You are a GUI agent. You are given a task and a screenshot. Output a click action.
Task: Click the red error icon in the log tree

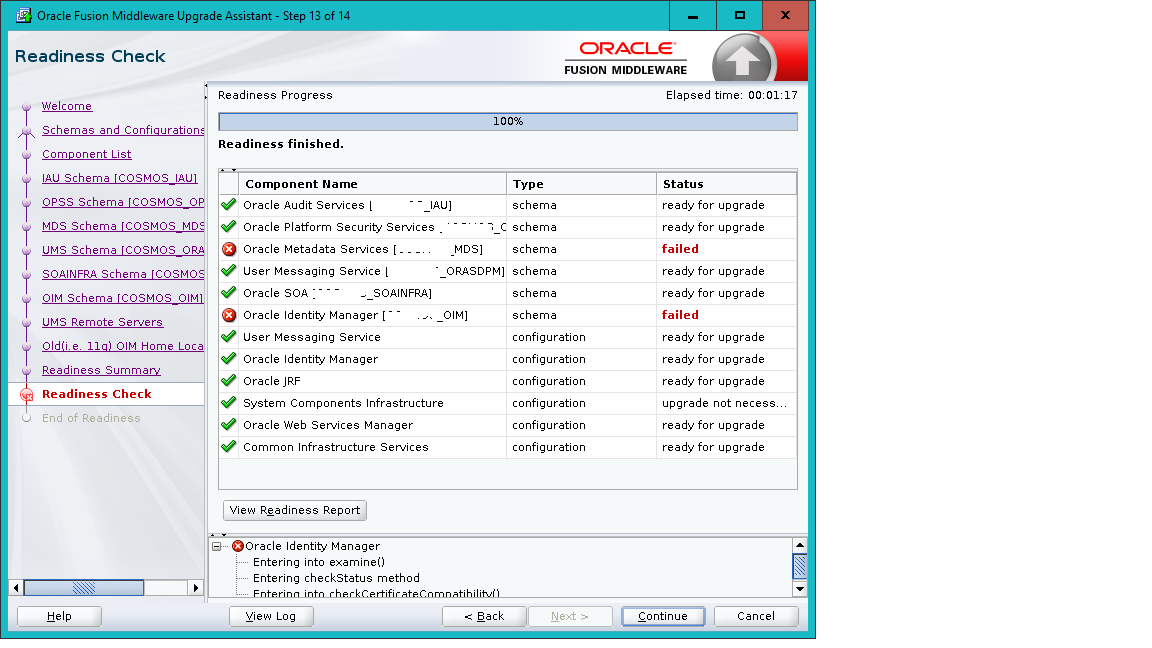pyautogui.click(x=238, y=546)
